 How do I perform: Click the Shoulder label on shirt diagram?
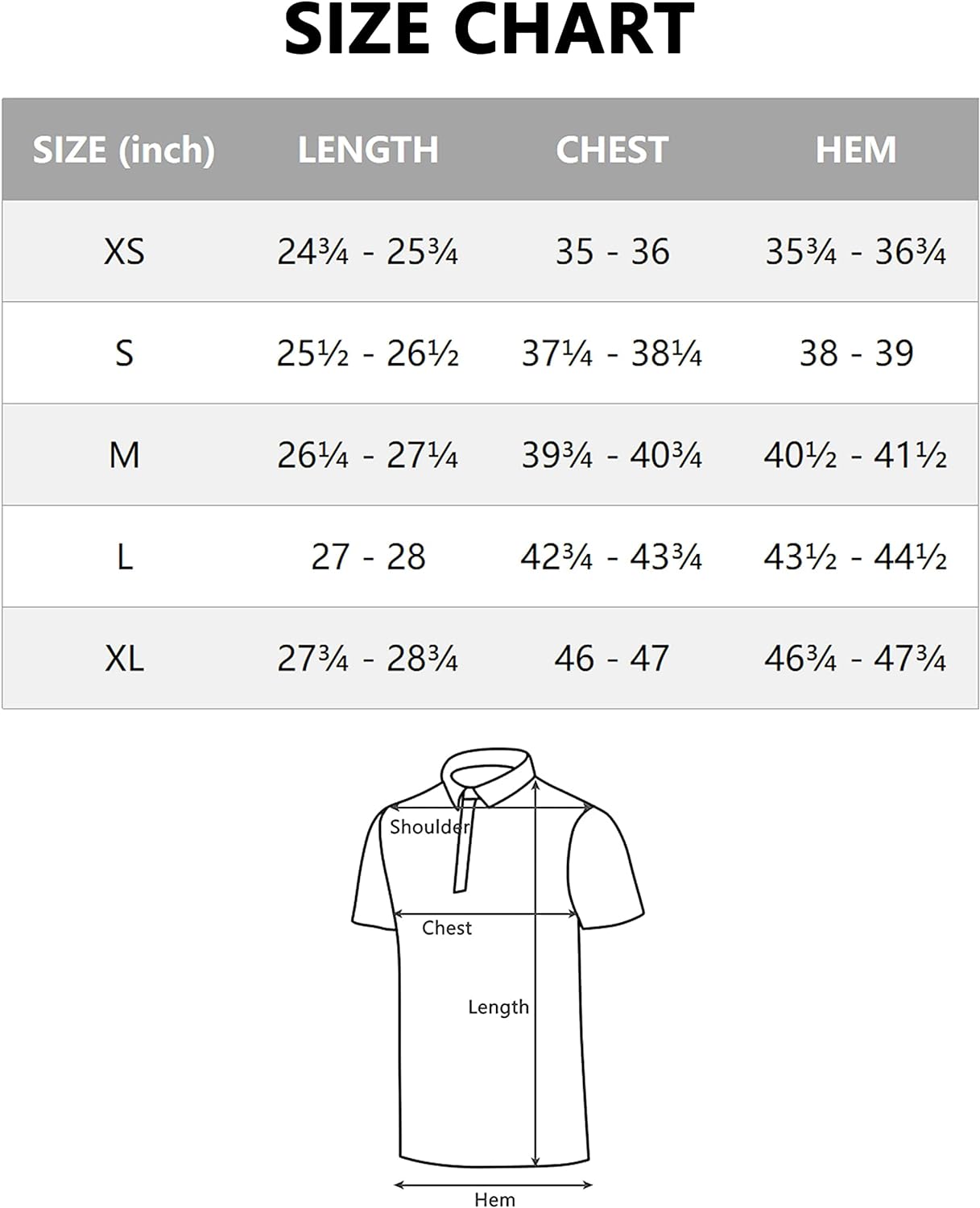(429, 827)
